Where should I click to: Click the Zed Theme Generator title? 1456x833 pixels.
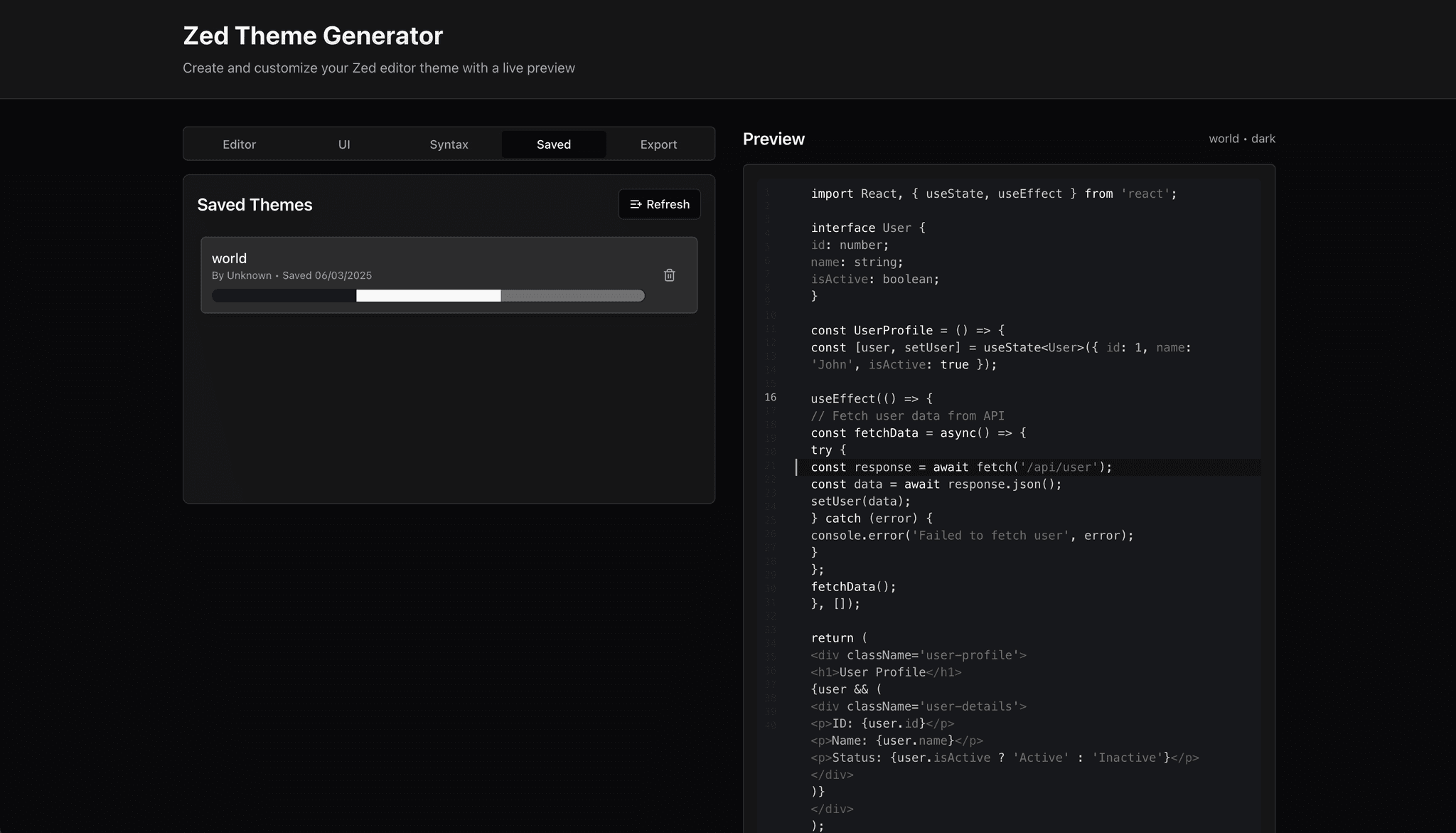point(313,36)
